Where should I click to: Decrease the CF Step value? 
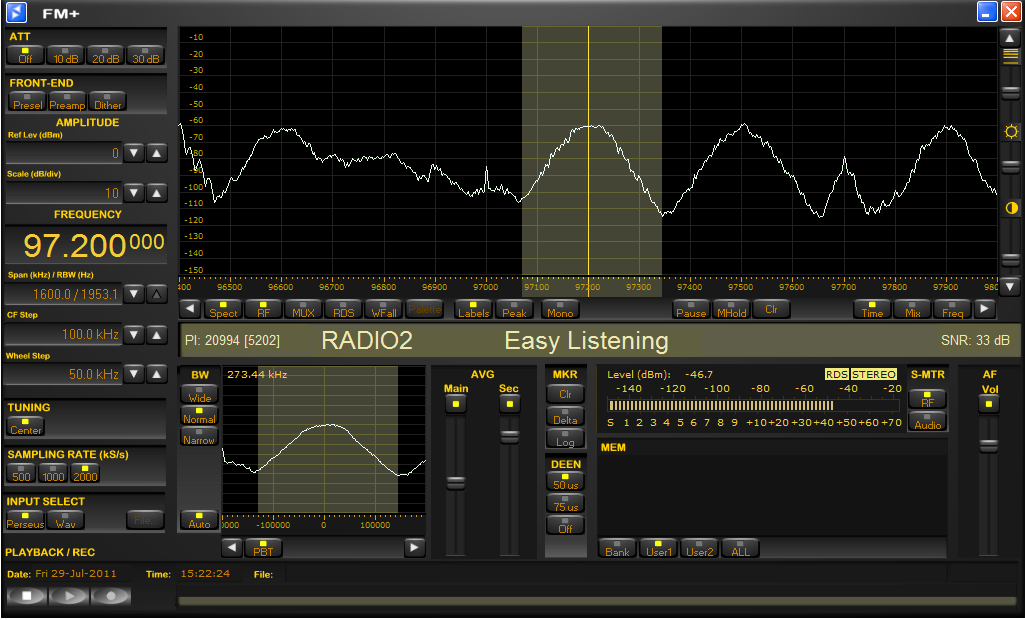click(x=135, y=334)
